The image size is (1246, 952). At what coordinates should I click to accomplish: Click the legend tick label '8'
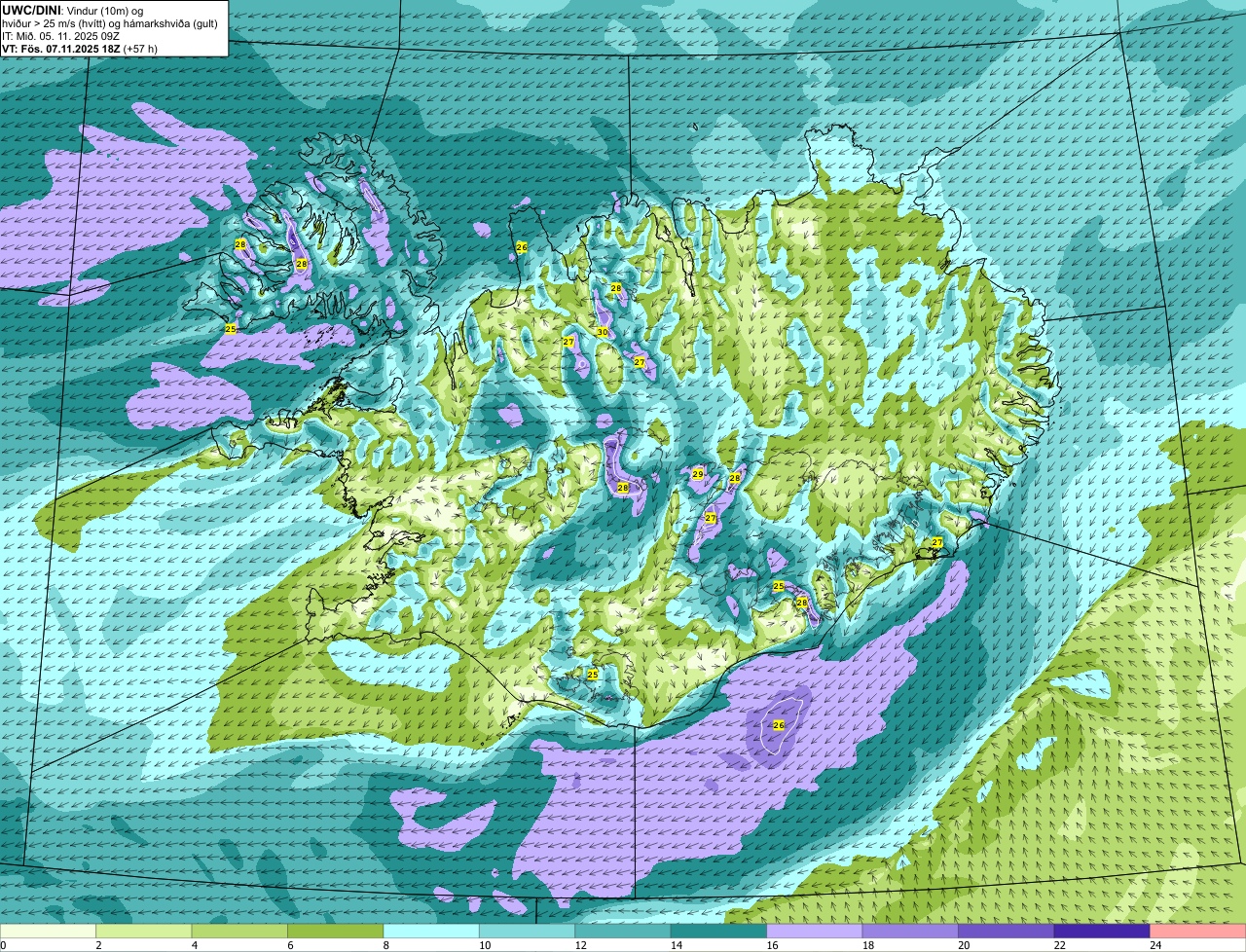(x=385, y=944)
